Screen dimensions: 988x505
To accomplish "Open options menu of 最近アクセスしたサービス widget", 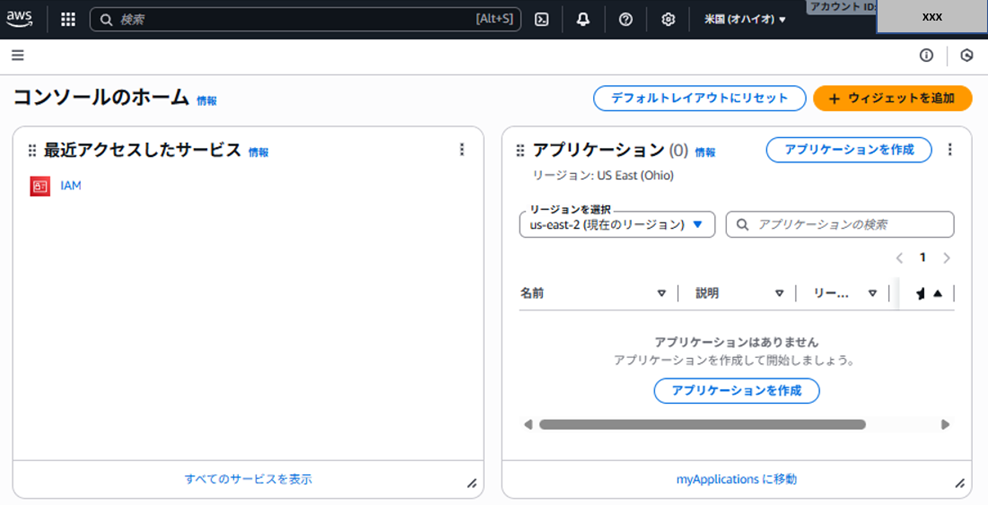I will tap(461, 150).
